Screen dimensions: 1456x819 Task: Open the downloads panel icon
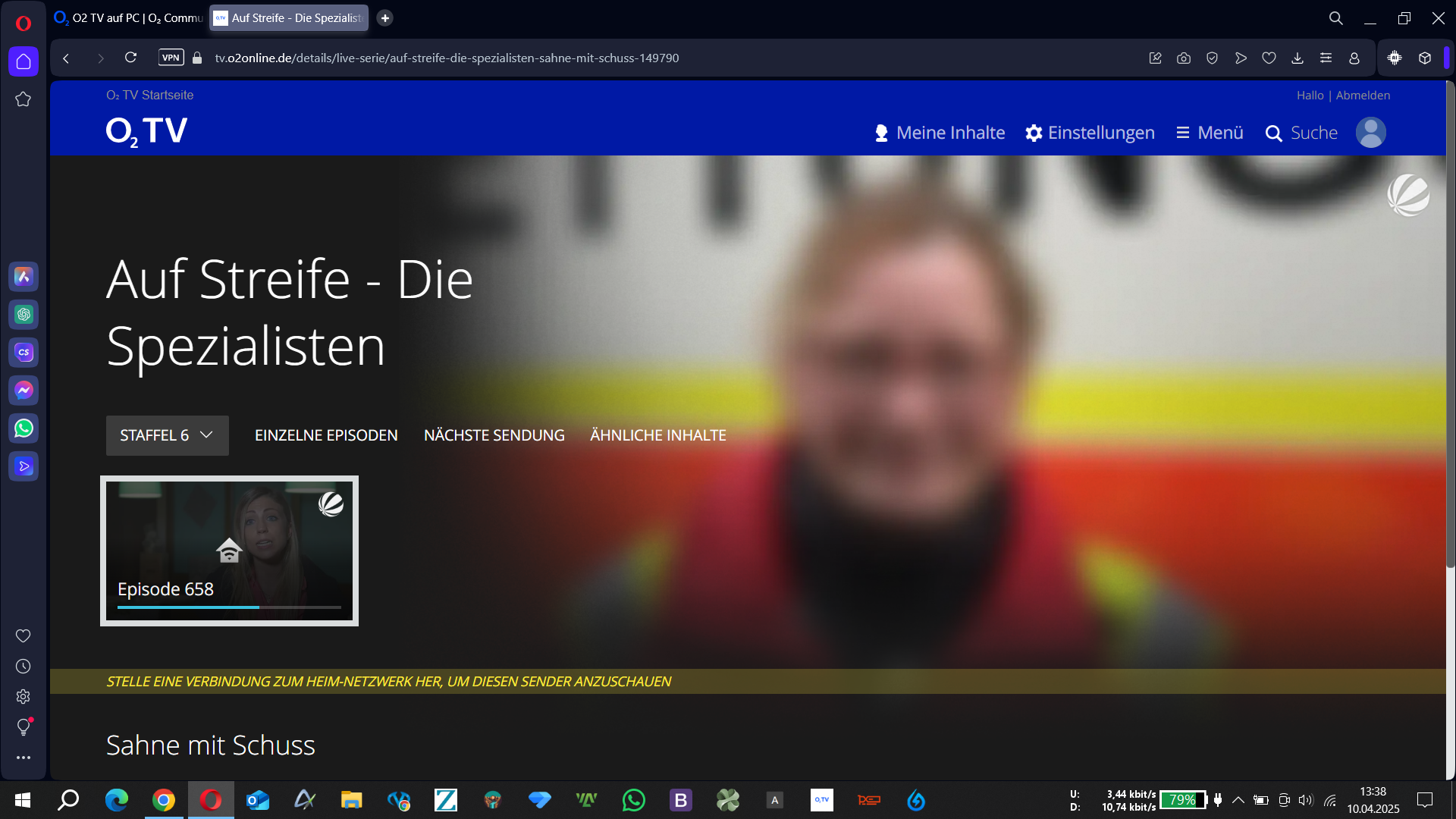click(x=1298, y=58)
